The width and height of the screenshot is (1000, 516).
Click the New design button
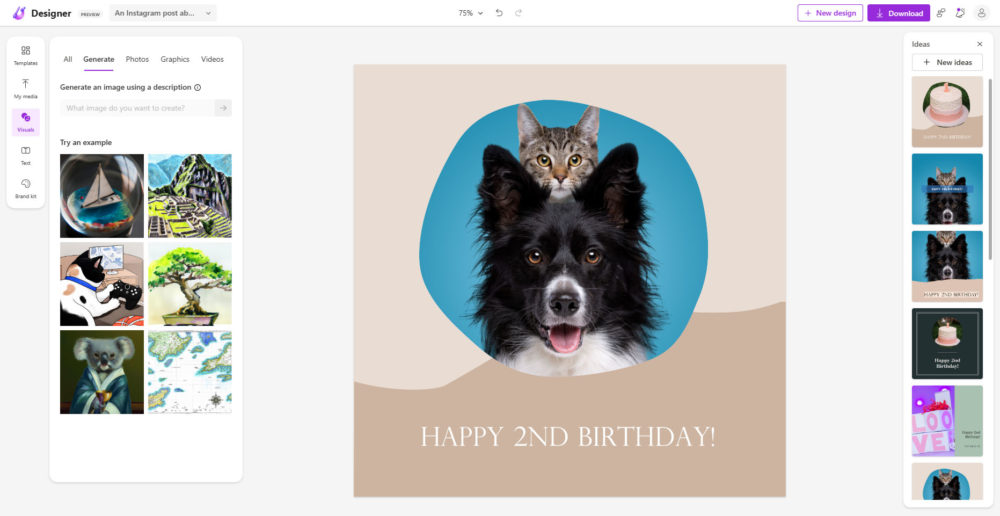(830, 13)
